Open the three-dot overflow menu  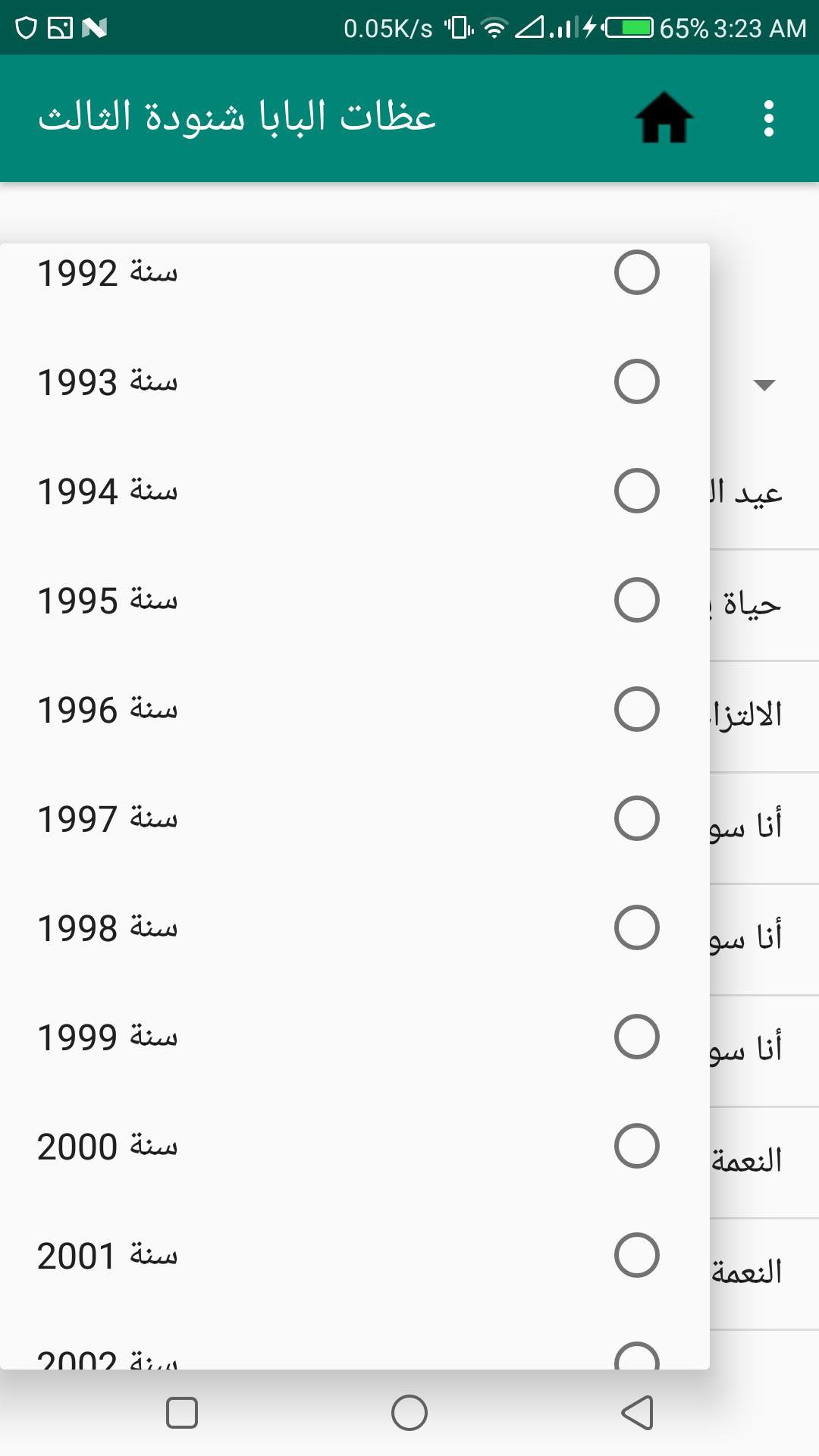tap(768, 118)
